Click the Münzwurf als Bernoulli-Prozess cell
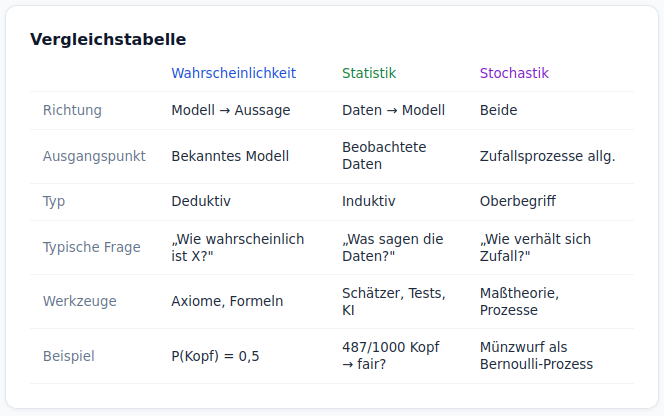Image resolution: width=664 pixels, height=416 pixels. (537, 355)
